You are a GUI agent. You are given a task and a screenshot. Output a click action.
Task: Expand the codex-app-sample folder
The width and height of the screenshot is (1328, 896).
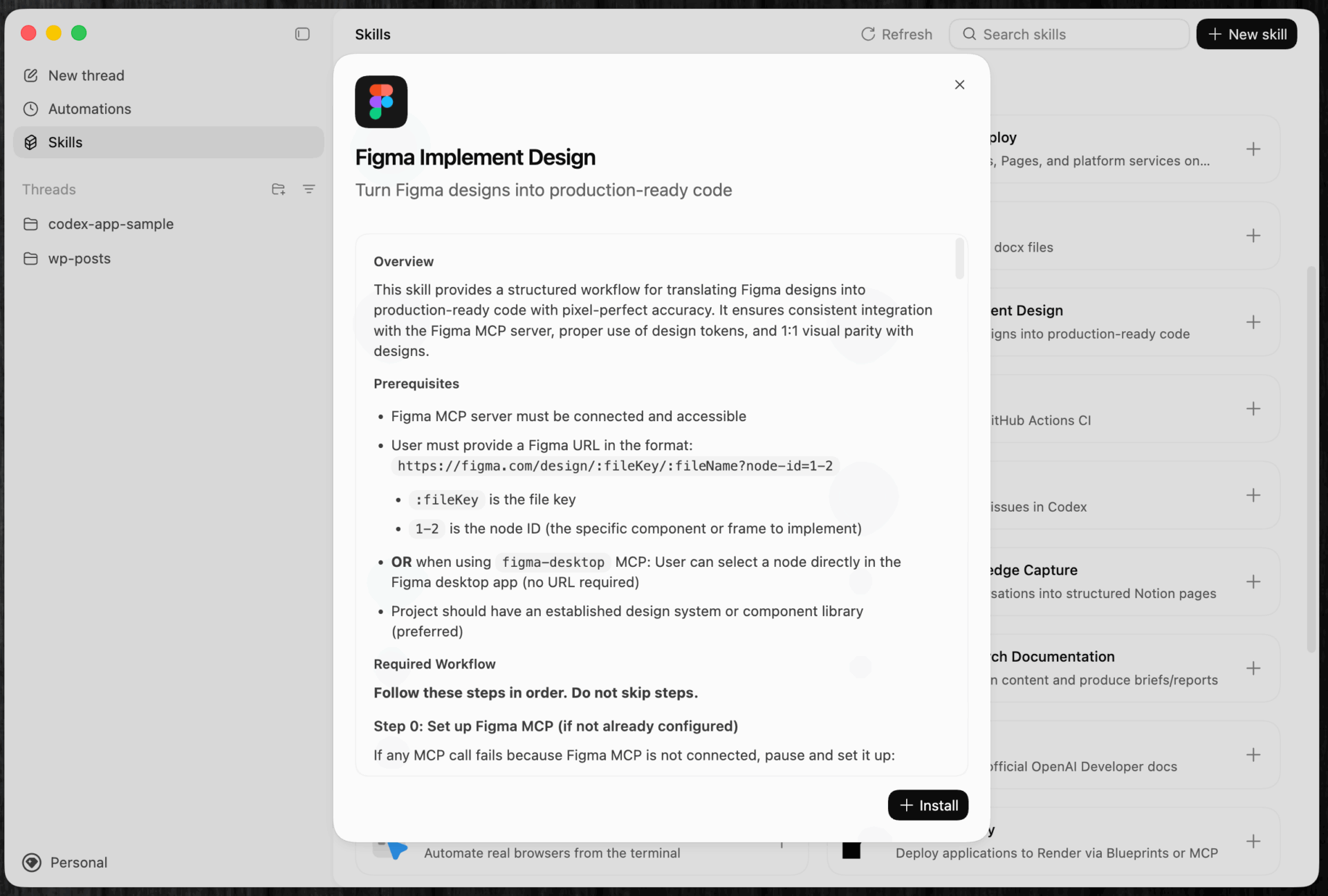111,224
